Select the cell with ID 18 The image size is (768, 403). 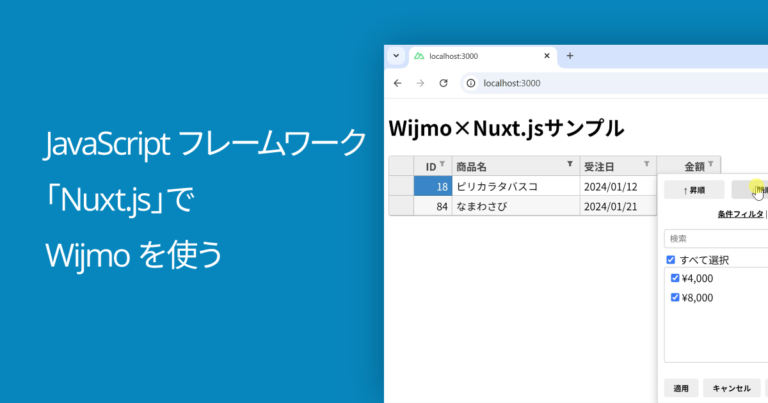click(x=433, y=186)
